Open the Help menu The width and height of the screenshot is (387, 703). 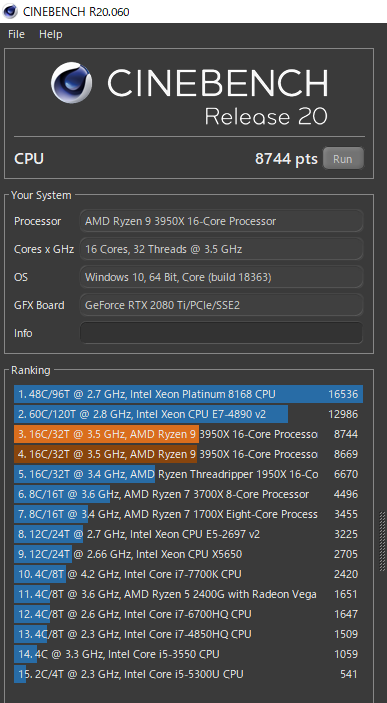point(51,34)
